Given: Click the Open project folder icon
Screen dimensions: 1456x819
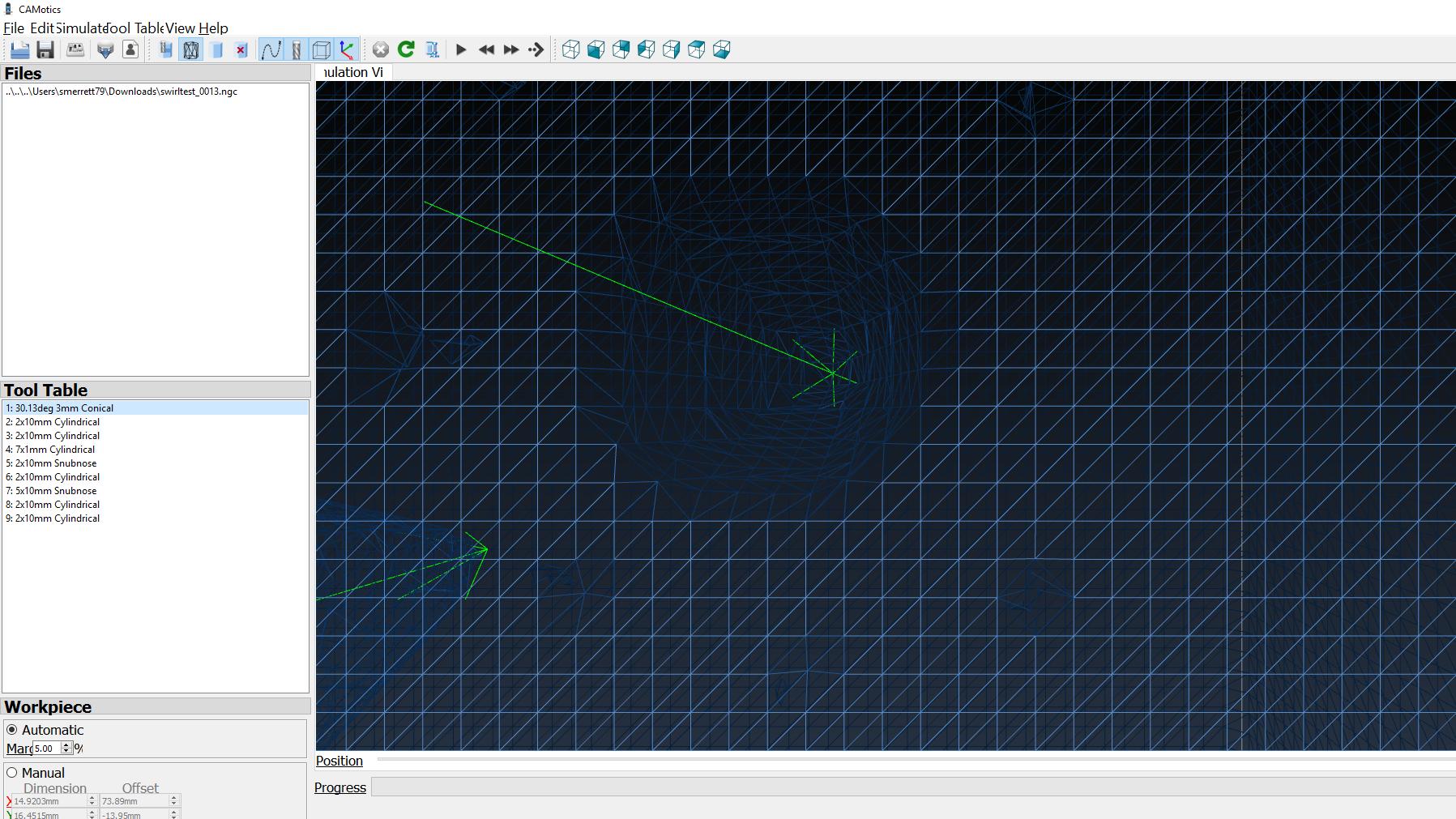Looking at the screenshot, I should tap(20, 50).
